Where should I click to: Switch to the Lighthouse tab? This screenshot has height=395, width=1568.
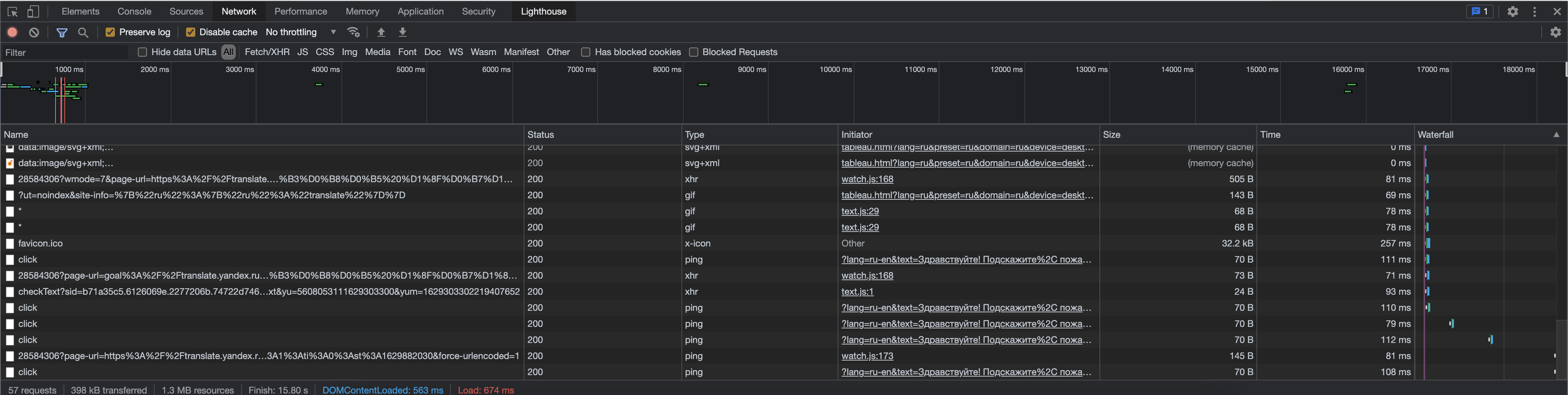(544, 11)
